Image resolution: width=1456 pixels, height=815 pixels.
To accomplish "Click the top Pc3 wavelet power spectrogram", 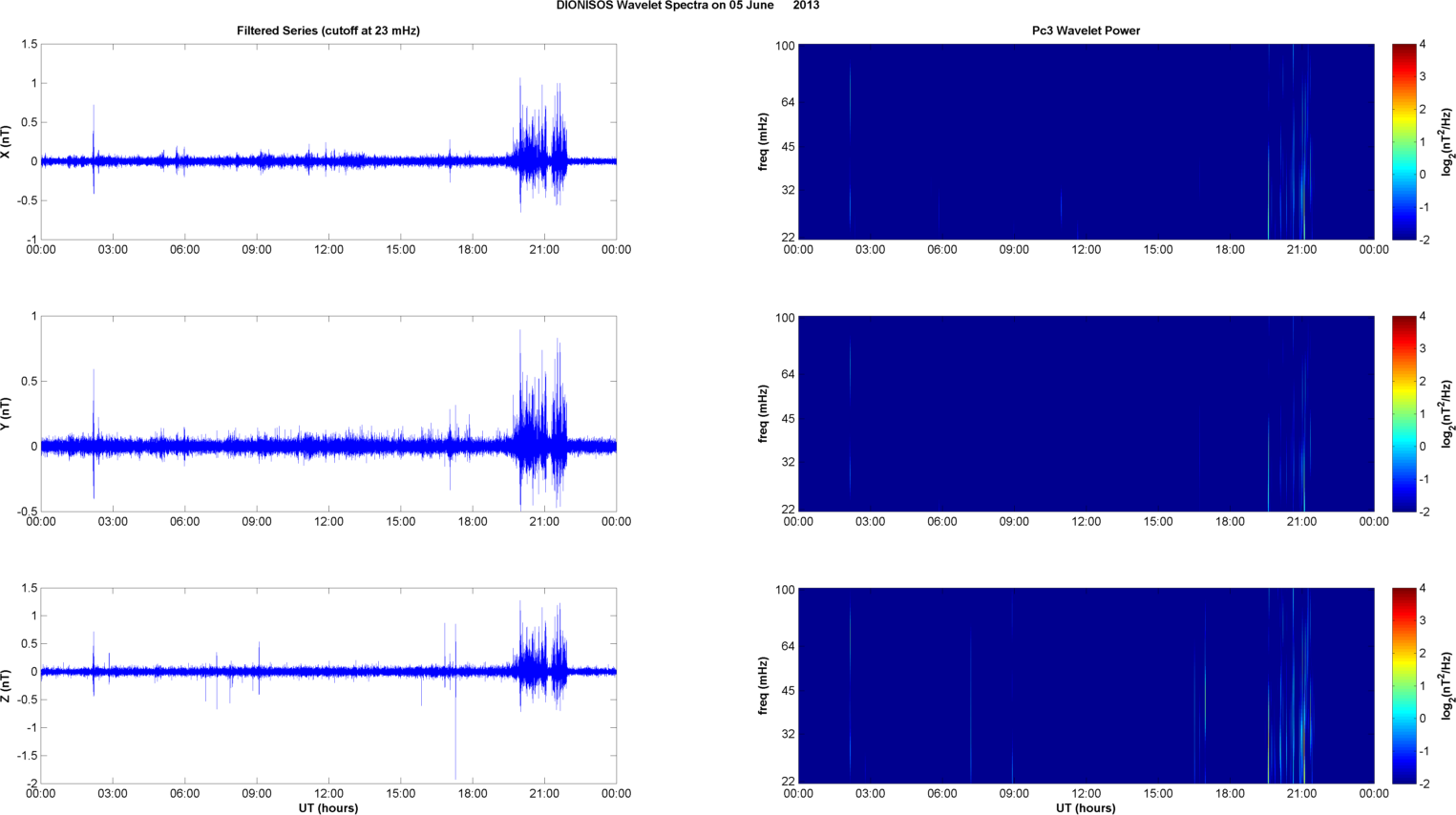I will 1086,142.
